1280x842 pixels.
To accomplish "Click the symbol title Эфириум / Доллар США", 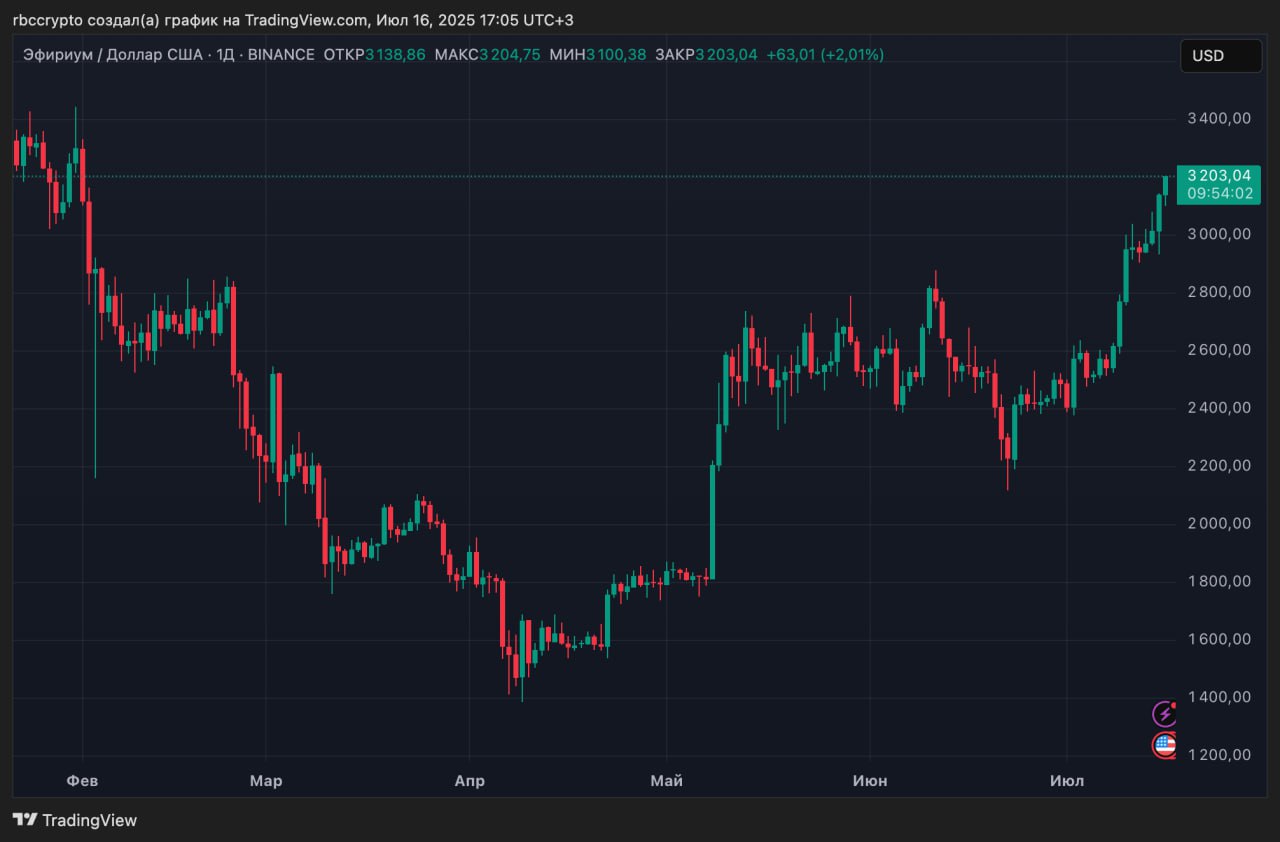I will (x=113, y=55).
